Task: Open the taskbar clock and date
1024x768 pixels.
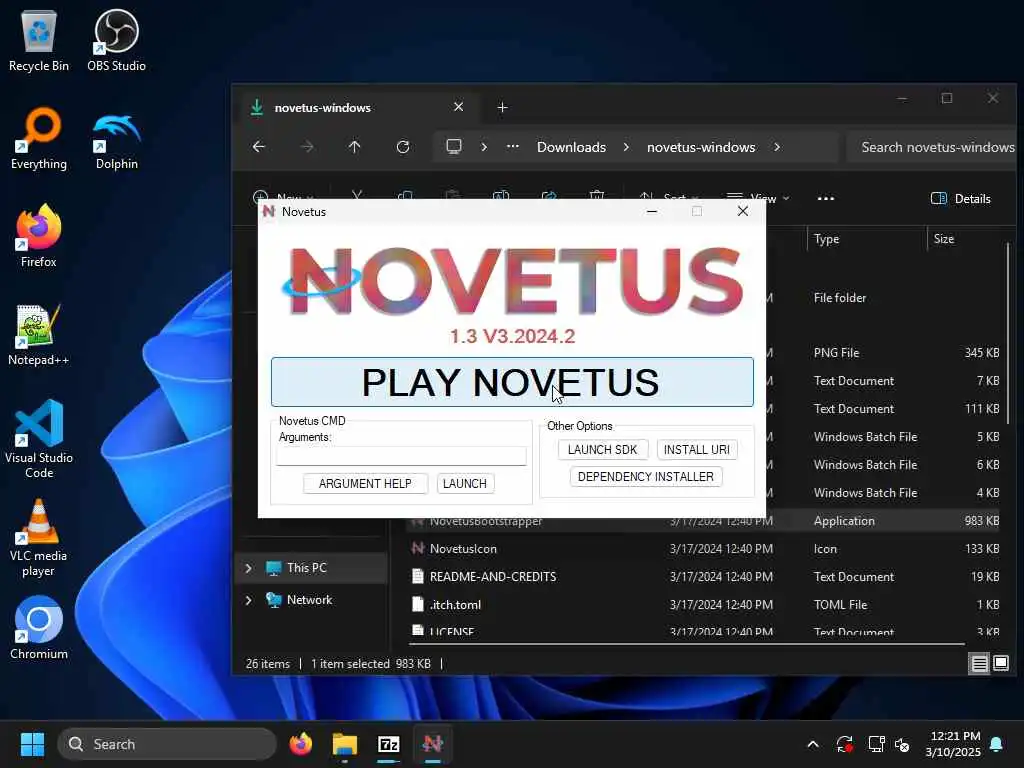Action: pyautogui.click(x=953, y=744)
